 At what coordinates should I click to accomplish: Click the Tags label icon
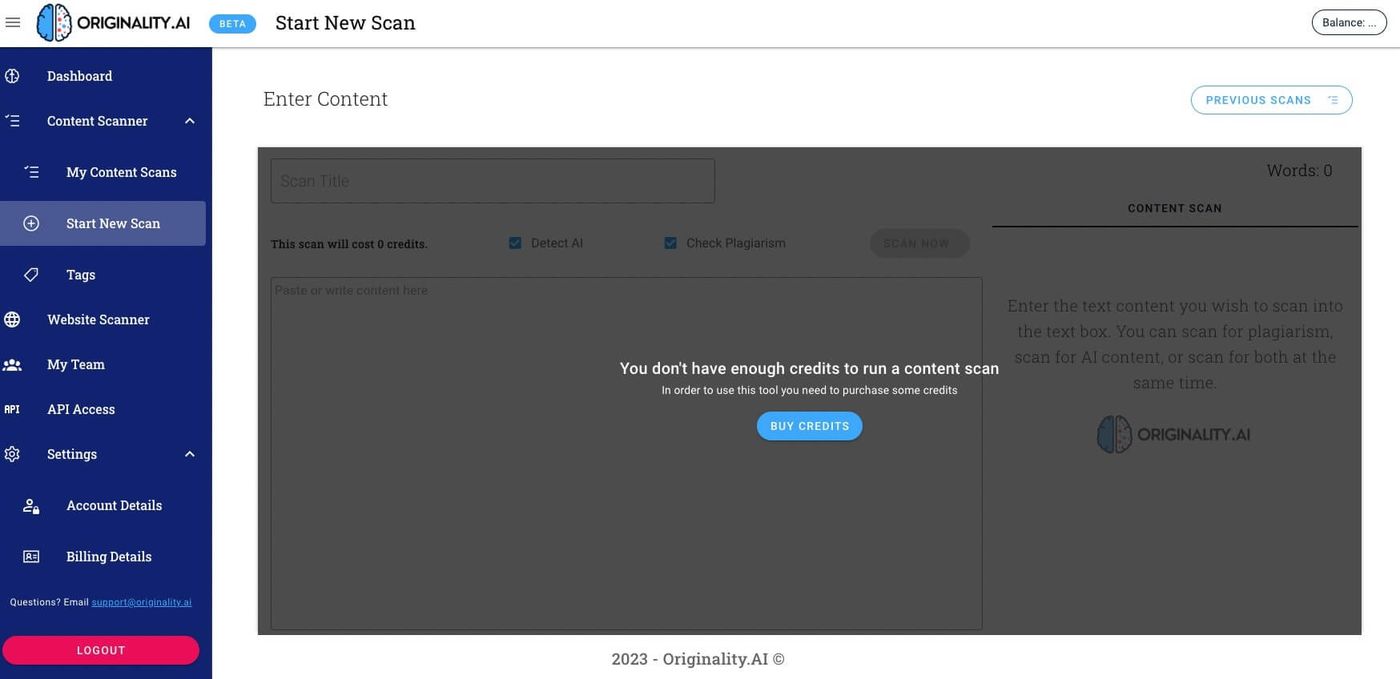tap(31, 274)
